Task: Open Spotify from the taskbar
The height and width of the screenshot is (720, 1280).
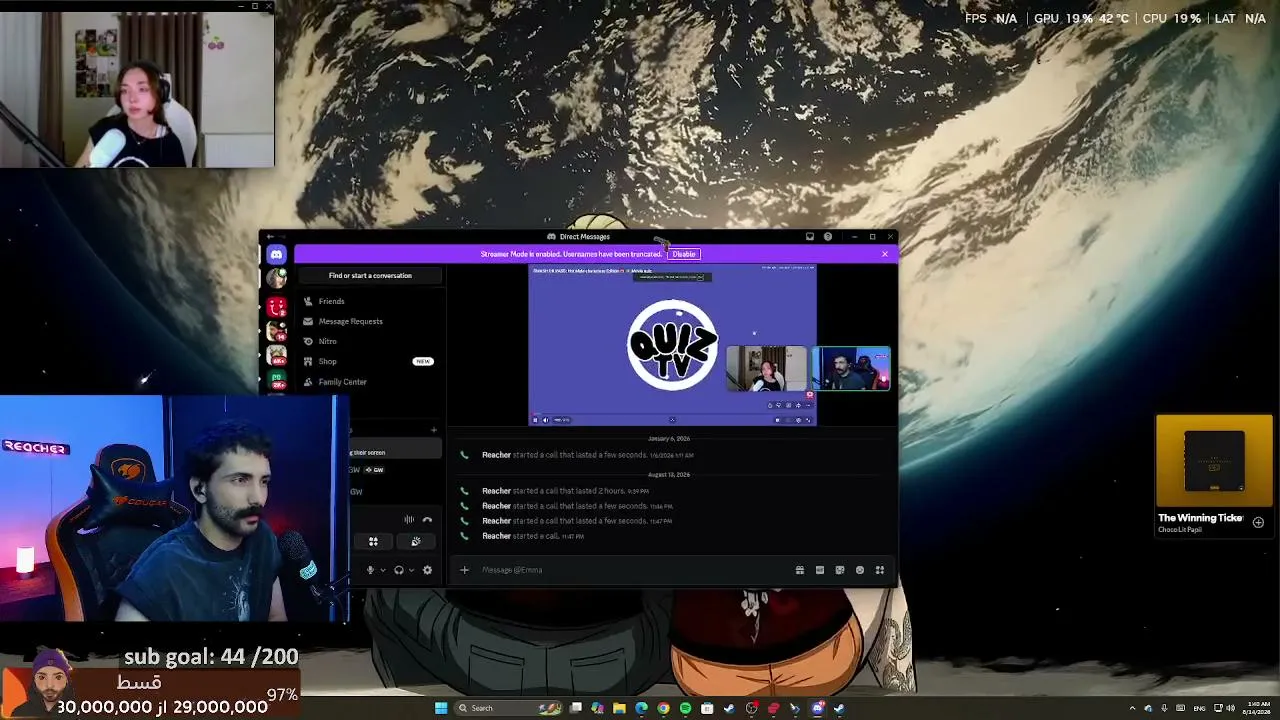Action: 685,708
